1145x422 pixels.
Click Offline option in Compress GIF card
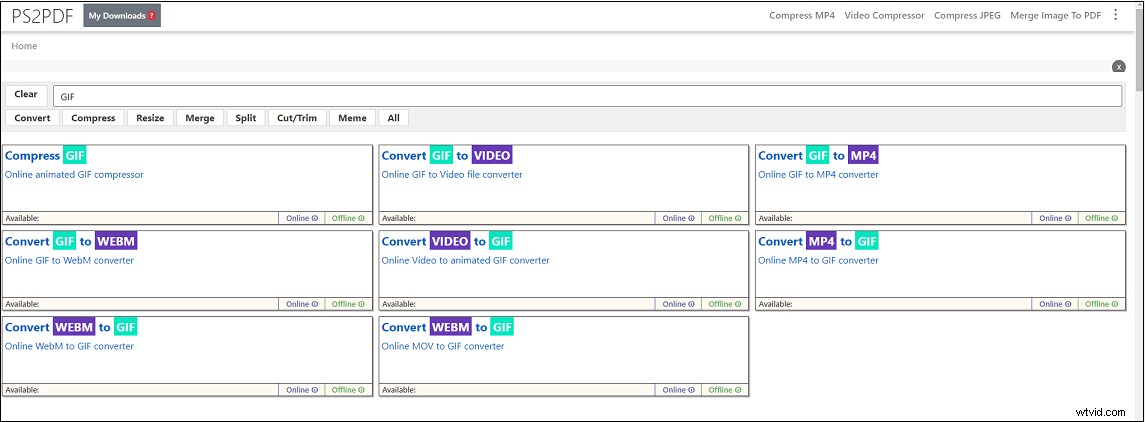[x=348, y=218]
